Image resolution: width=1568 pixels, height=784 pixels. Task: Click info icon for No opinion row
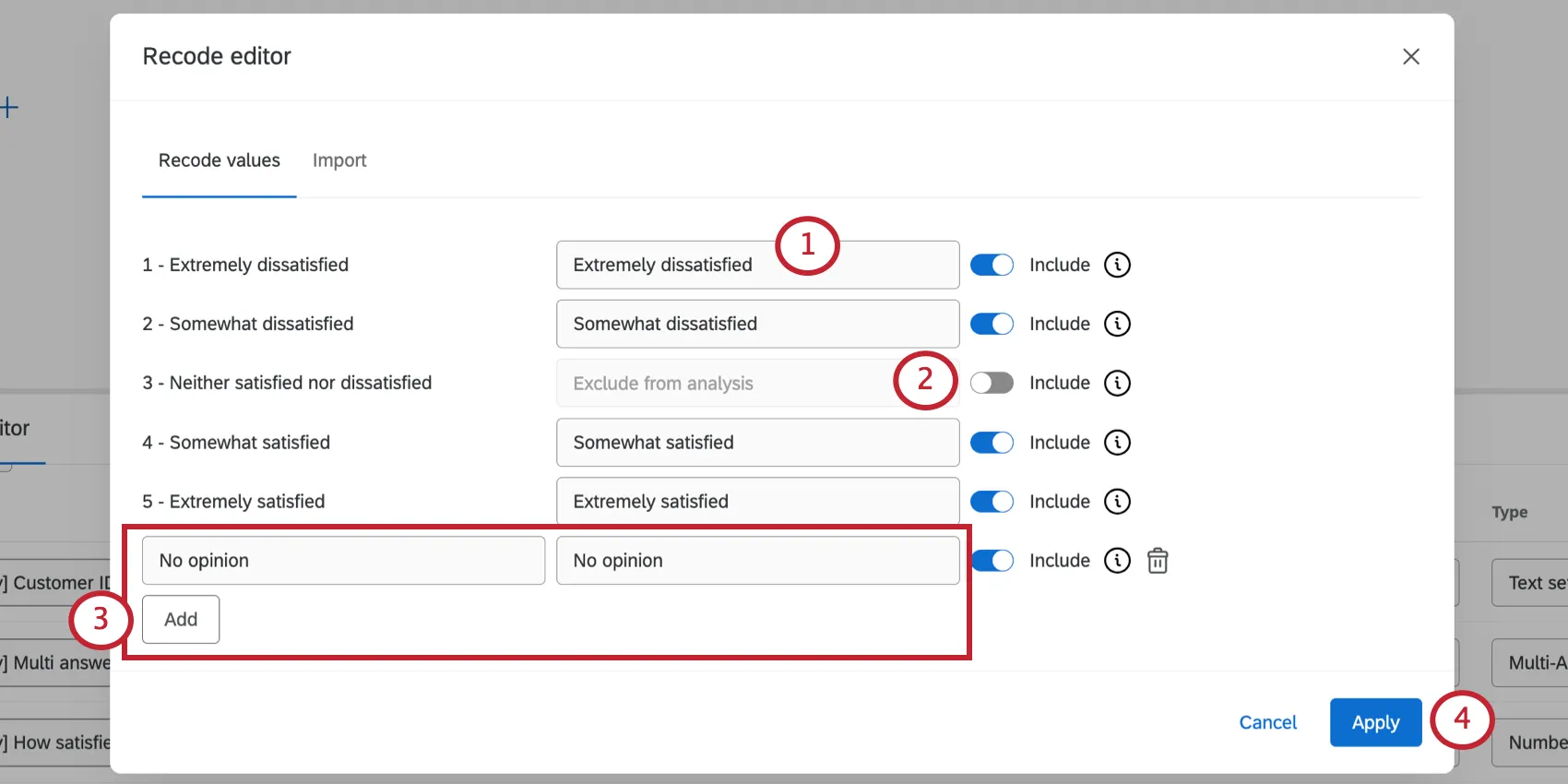click(x=1117, y=561)
